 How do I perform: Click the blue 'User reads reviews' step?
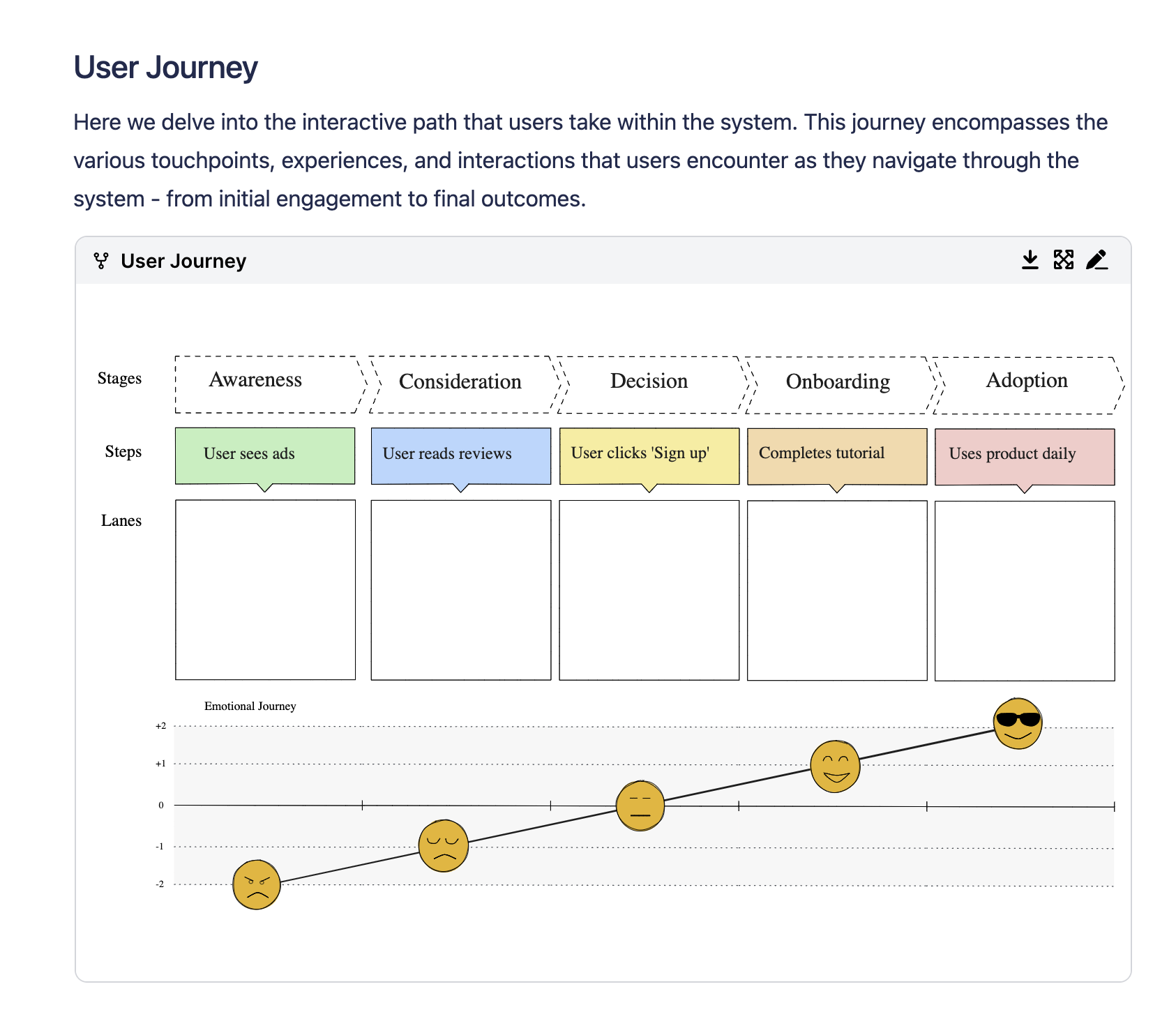pyautogui.click(x=460, y=455)
